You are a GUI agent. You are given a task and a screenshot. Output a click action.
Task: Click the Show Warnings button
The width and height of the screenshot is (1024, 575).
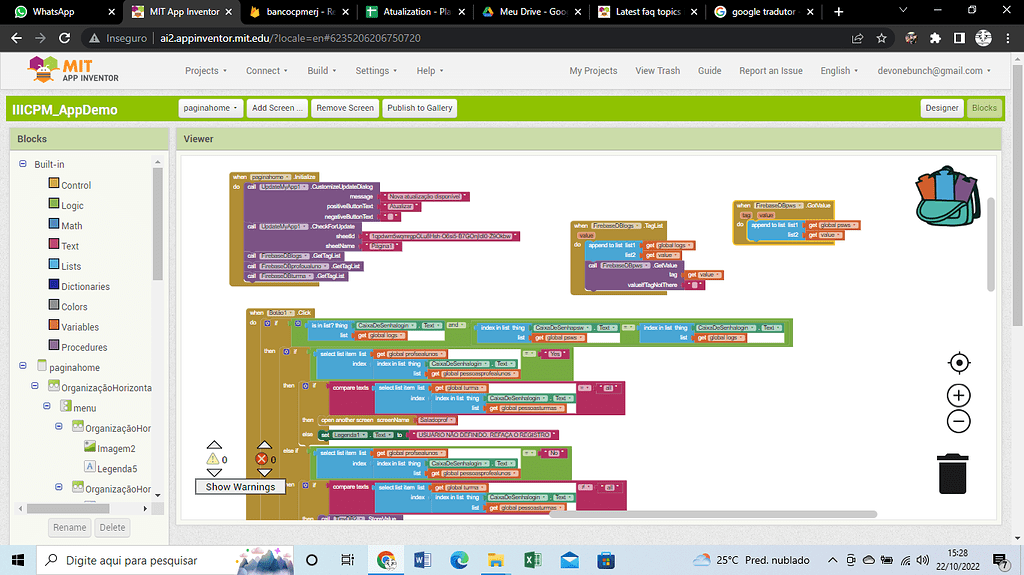[x=239, y=487]
